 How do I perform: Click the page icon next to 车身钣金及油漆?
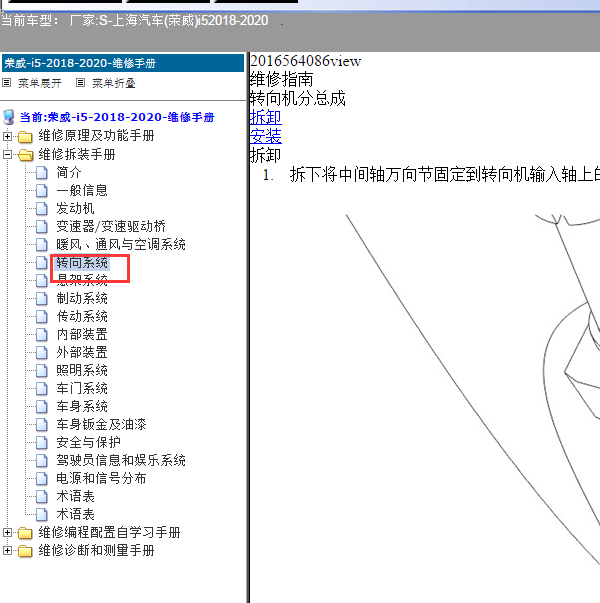[x=42, y=425]
